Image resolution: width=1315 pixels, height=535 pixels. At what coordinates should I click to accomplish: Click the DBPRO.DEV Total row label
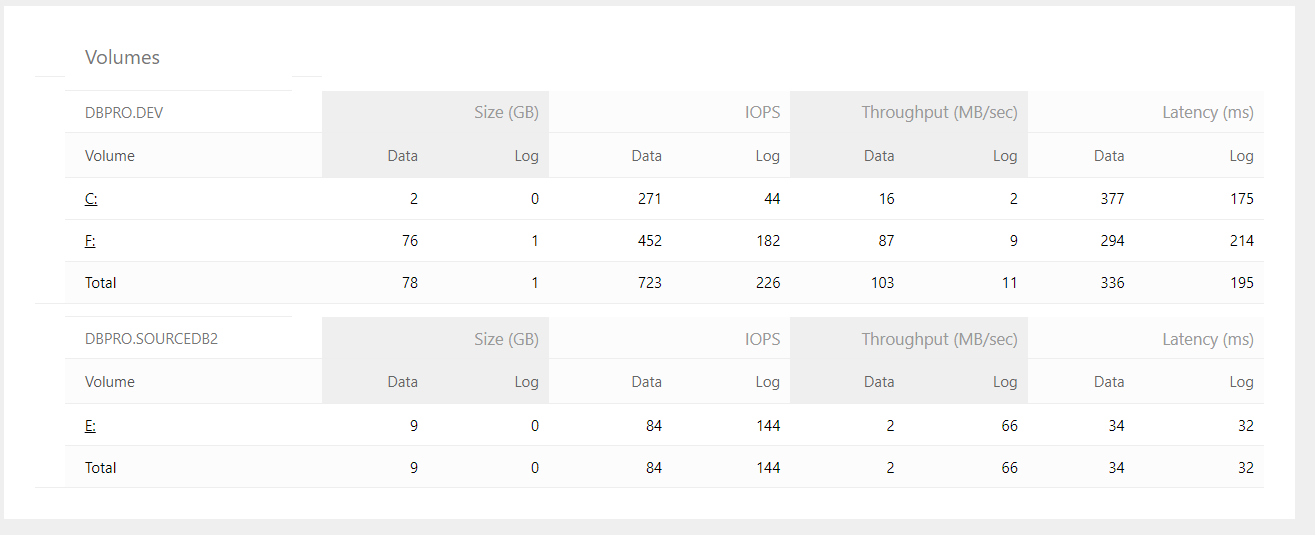[x=101, y=283]
